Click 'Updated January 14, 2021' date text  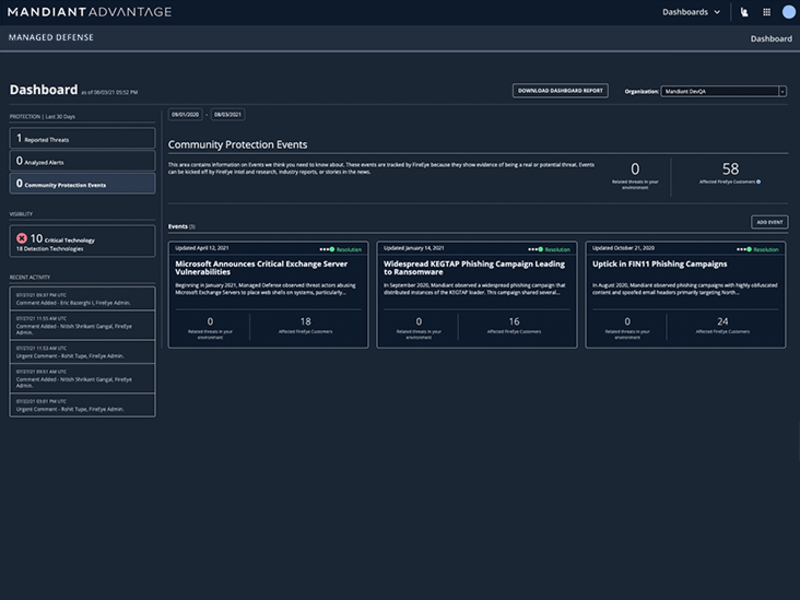[x=414, y=248]
